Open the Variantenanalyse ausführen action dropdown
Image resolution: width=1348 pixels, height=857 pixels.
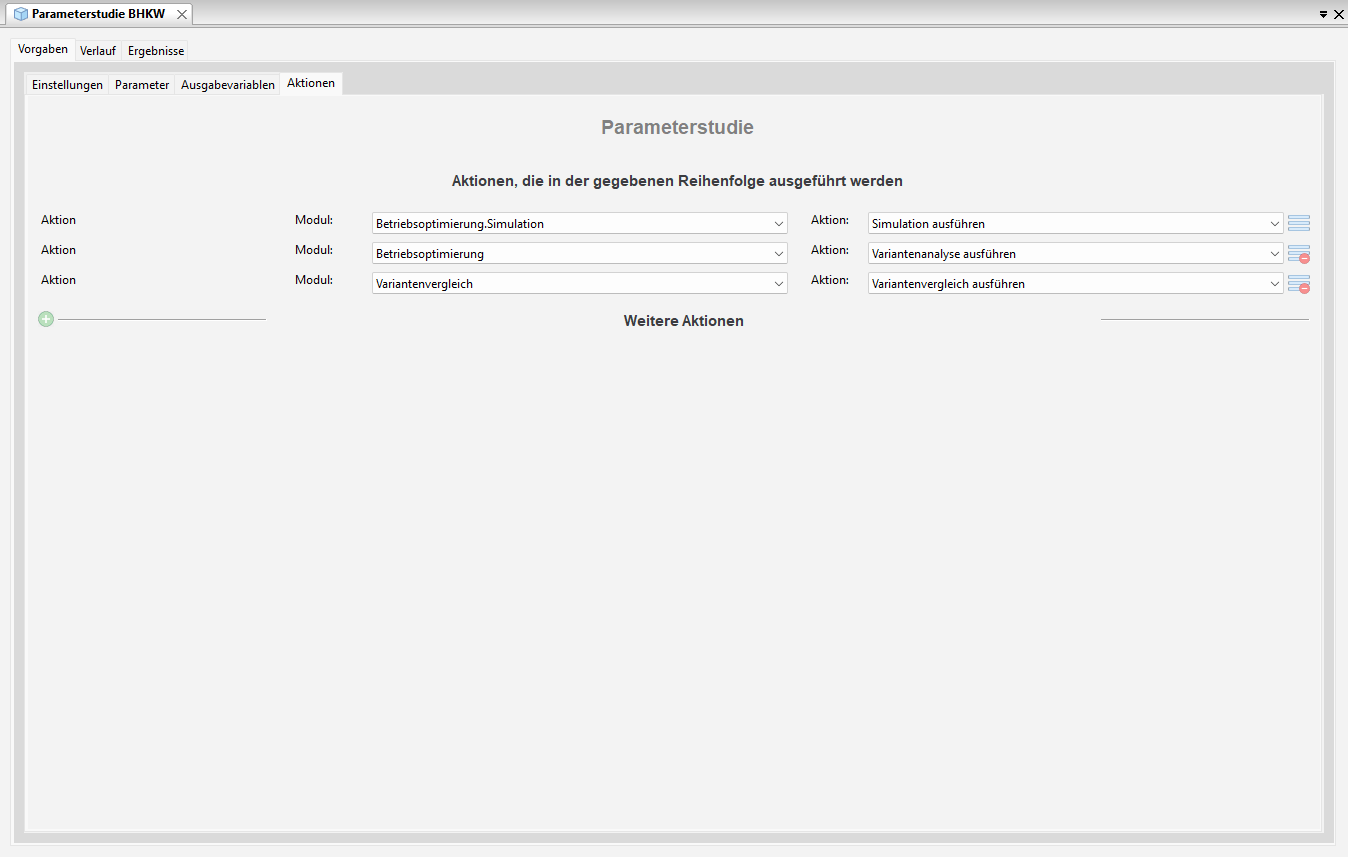point(1275,254)
